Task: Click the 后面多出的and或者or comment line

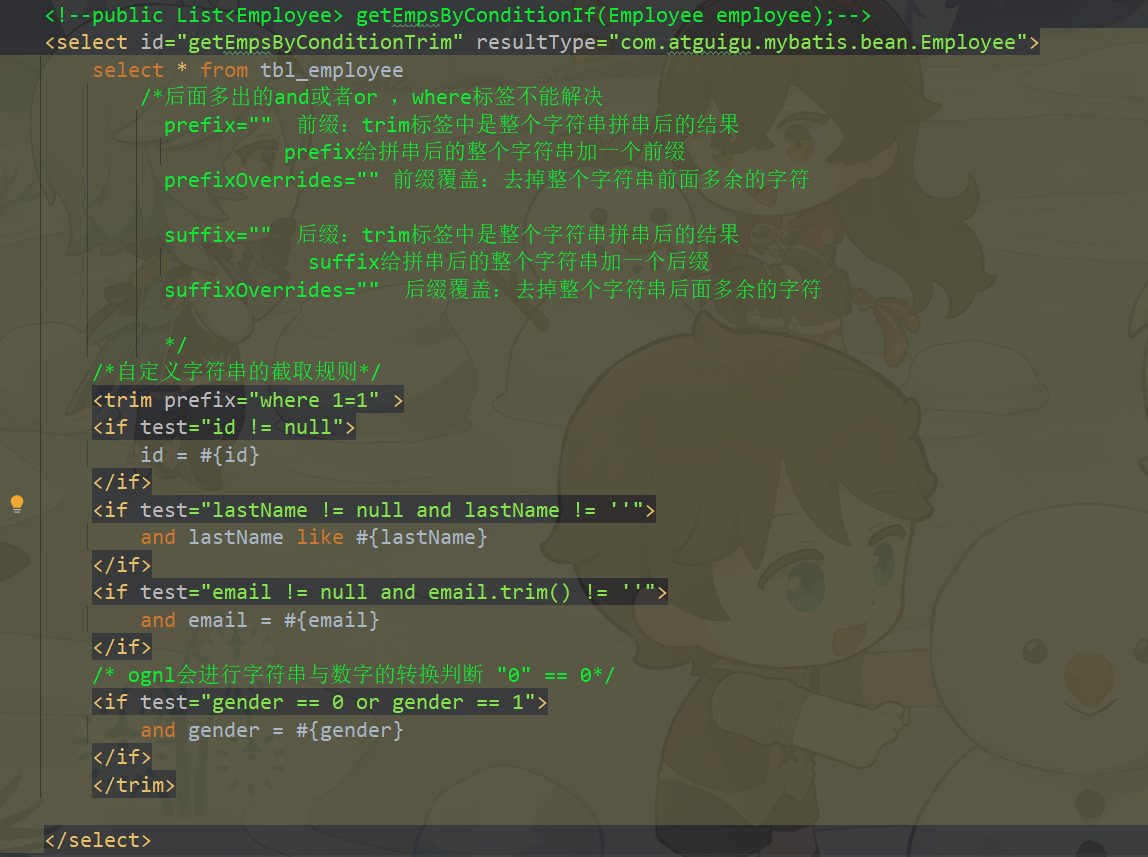Action: [372, 97]
